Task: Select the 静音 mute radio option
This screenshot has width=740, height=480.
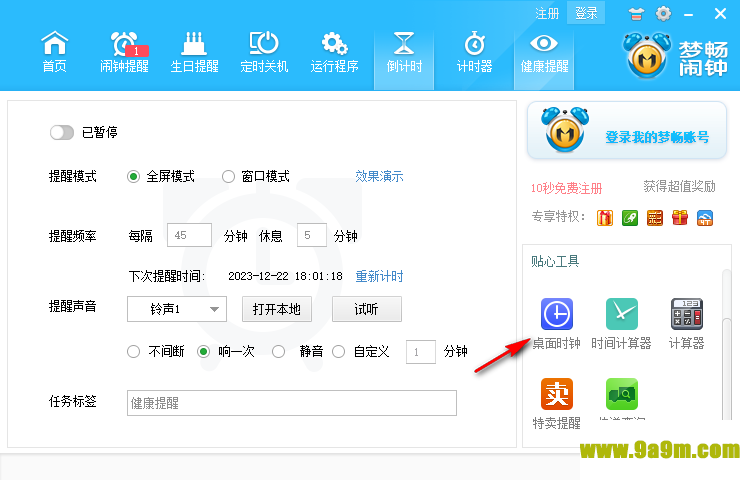Action: (278, 352)
